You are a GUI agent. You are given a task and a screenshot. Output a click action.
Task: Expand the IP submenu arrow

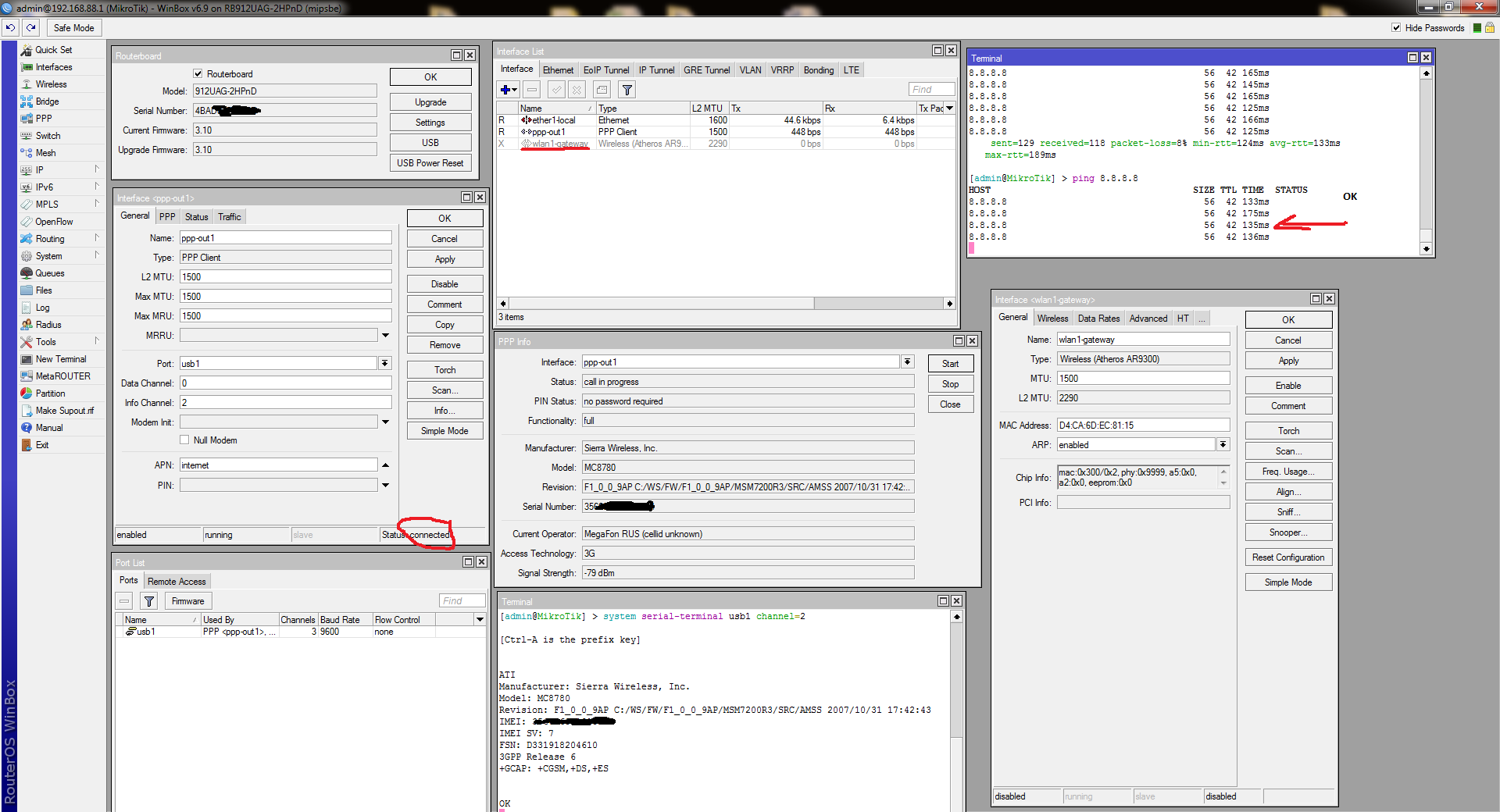[x=97, y=169]
